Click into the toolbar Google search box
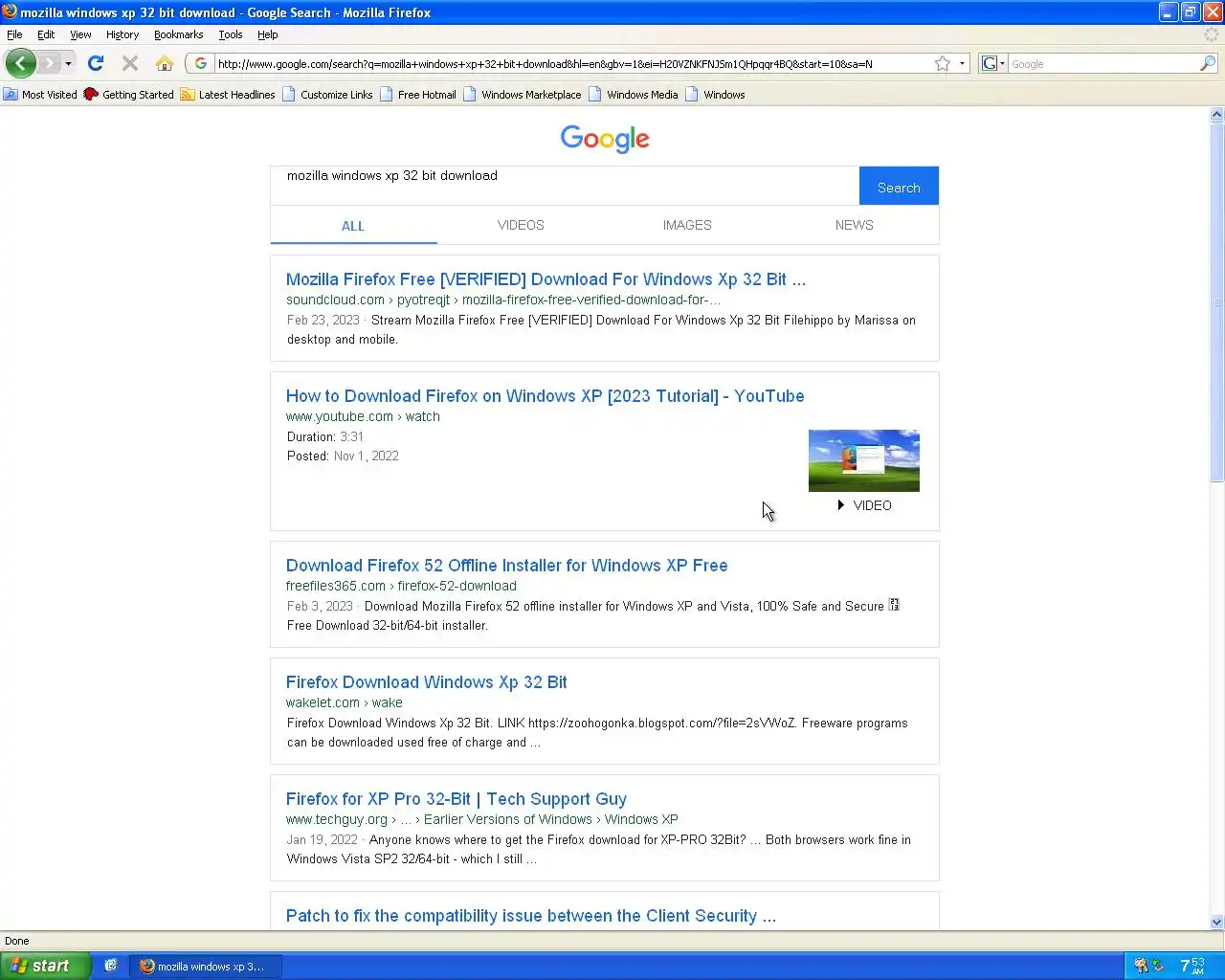Viewport: 1225px width, 980px height. point(1103,63)
